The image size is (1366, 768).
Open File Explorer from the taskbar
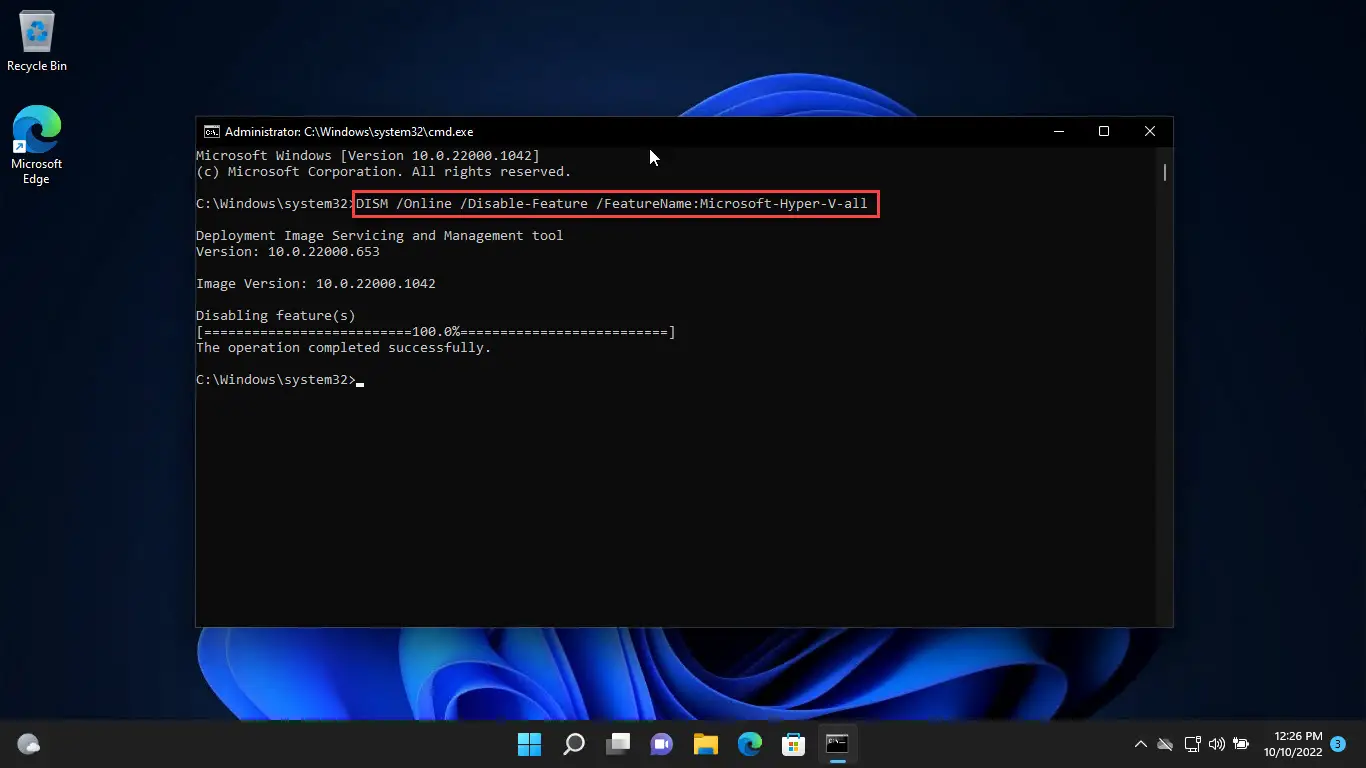(x=706, y=744)
